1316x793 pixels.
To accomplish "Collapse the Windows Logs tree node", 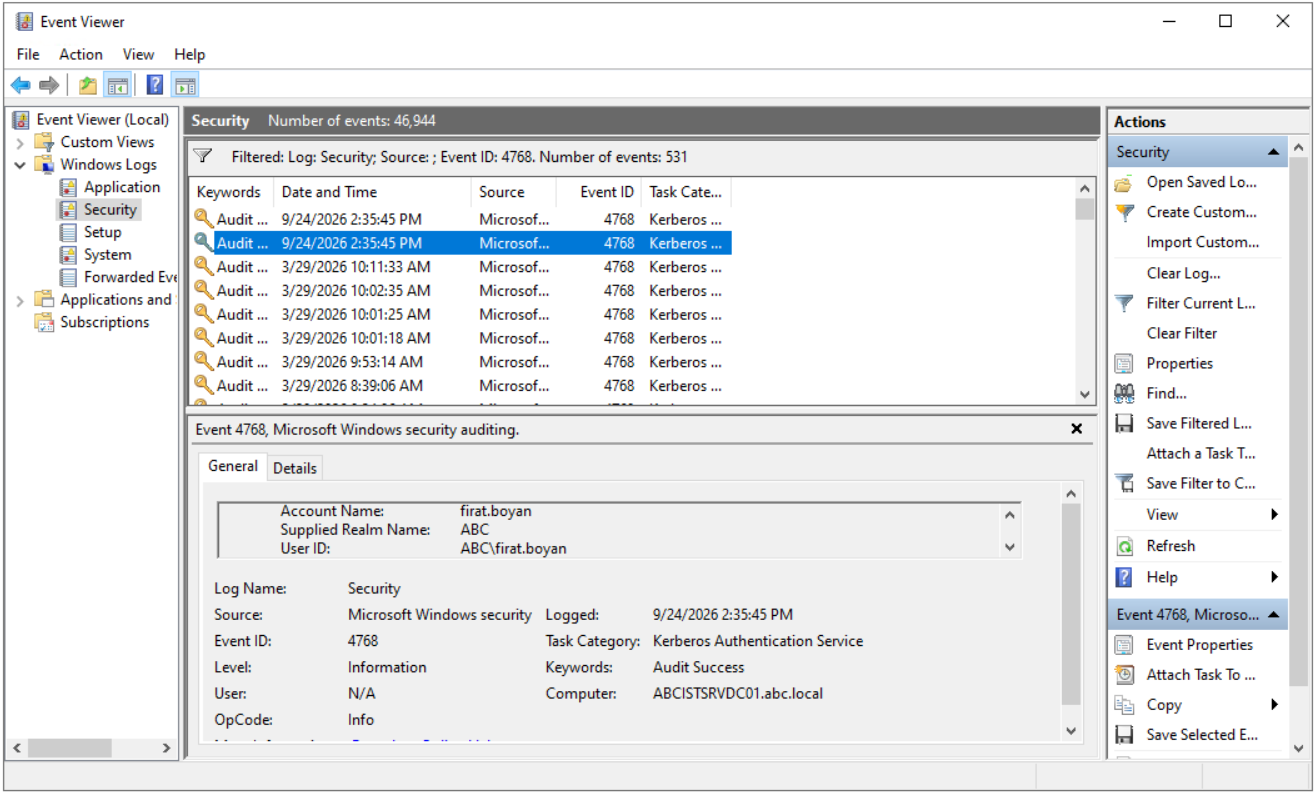I will [20, 165].
